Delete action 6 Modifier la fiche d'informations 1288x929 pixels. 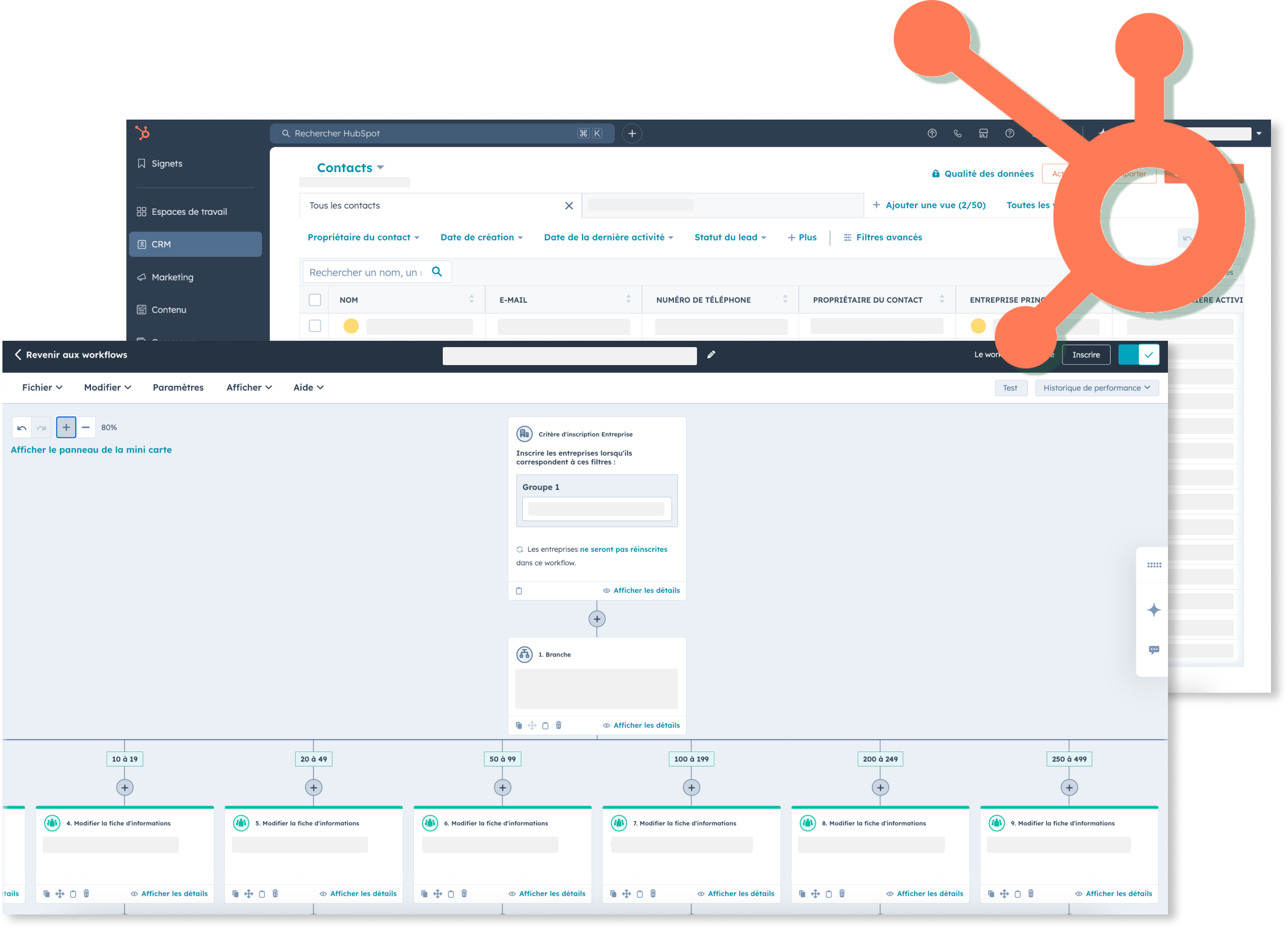(x=464, y=894)
